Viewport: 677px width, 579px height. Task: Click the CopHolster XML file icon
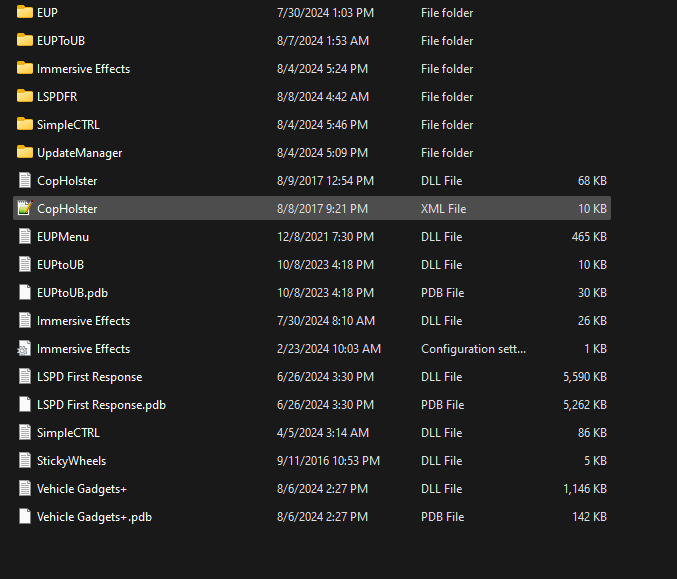25,209
